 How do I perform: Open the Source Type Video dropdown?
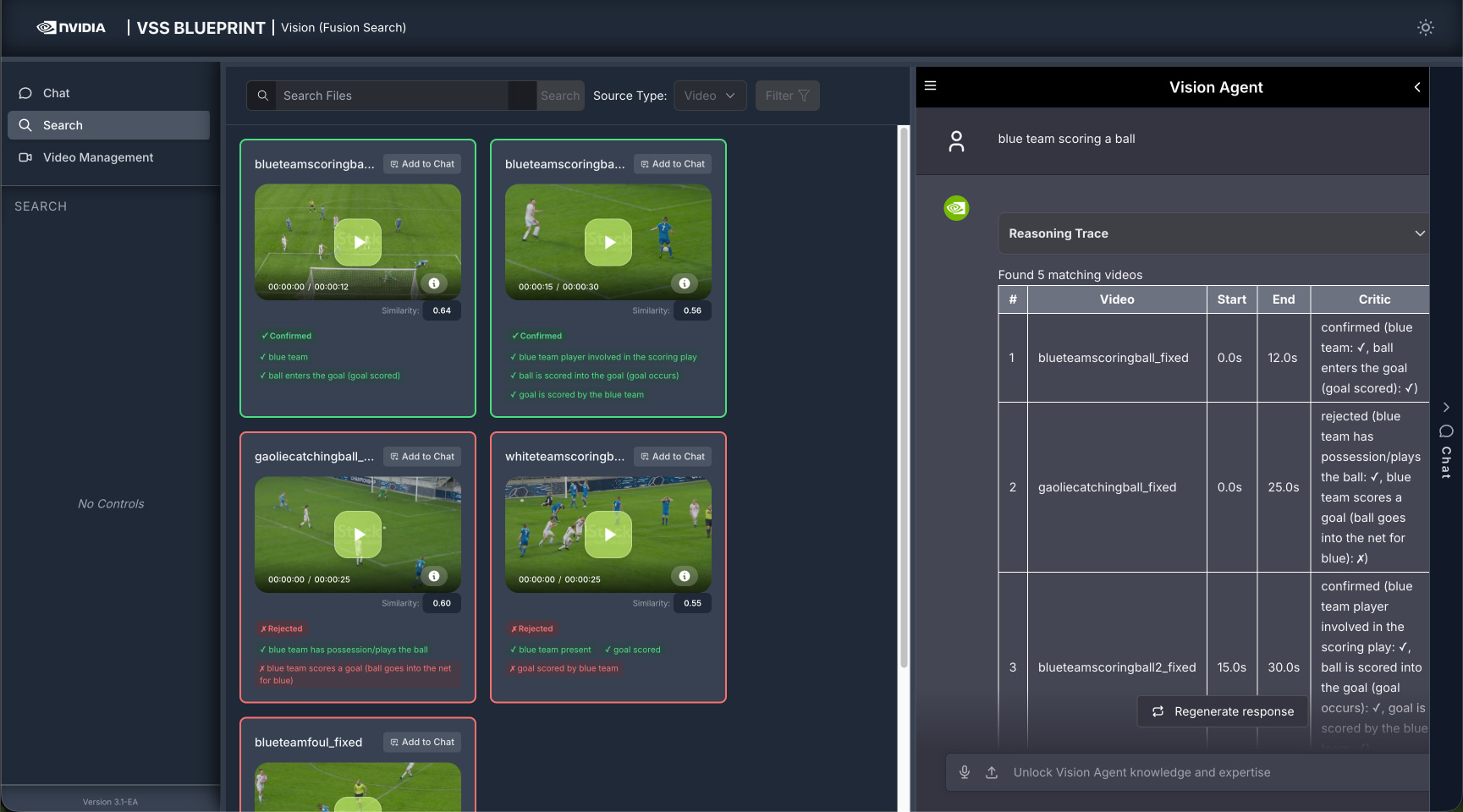(709, 96)
